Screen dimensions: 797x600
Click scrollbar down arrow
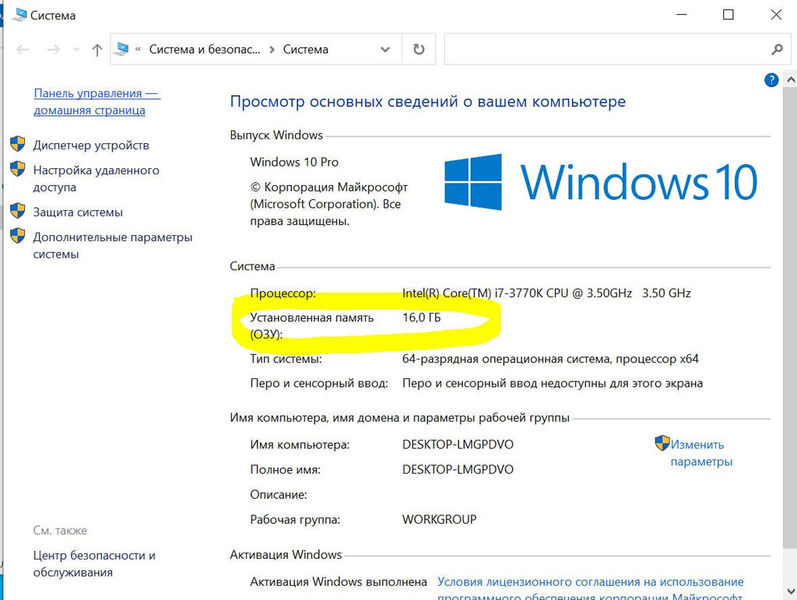tap(790, 591)
